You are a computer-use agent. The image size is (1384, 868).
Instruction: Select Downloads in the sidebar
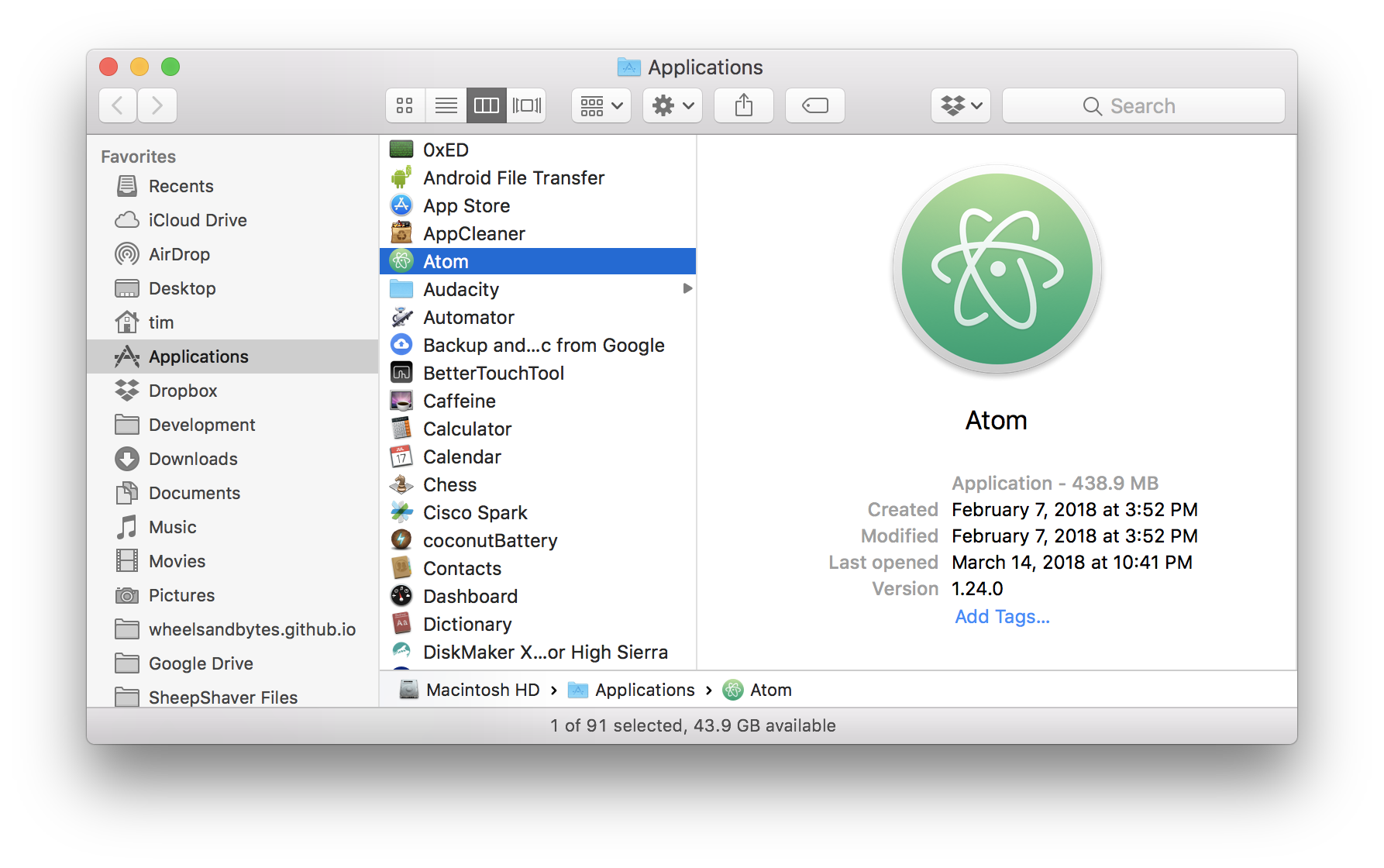(193, 459)
